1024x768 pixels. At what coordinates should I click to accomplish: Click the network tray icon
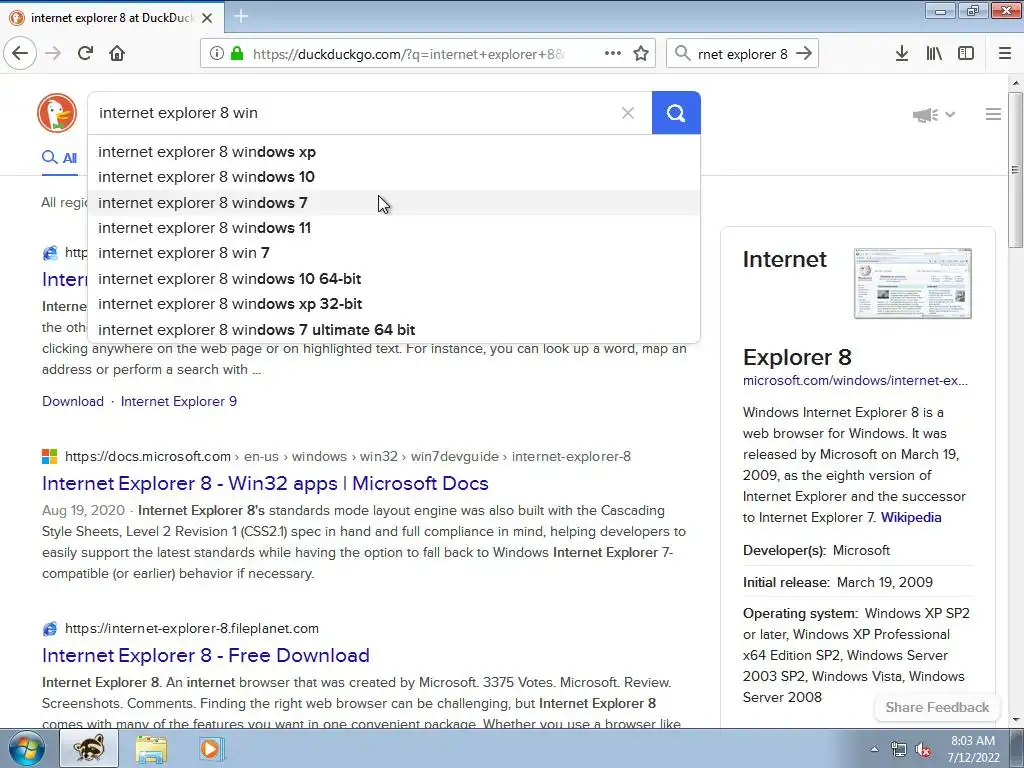(899, 750)
